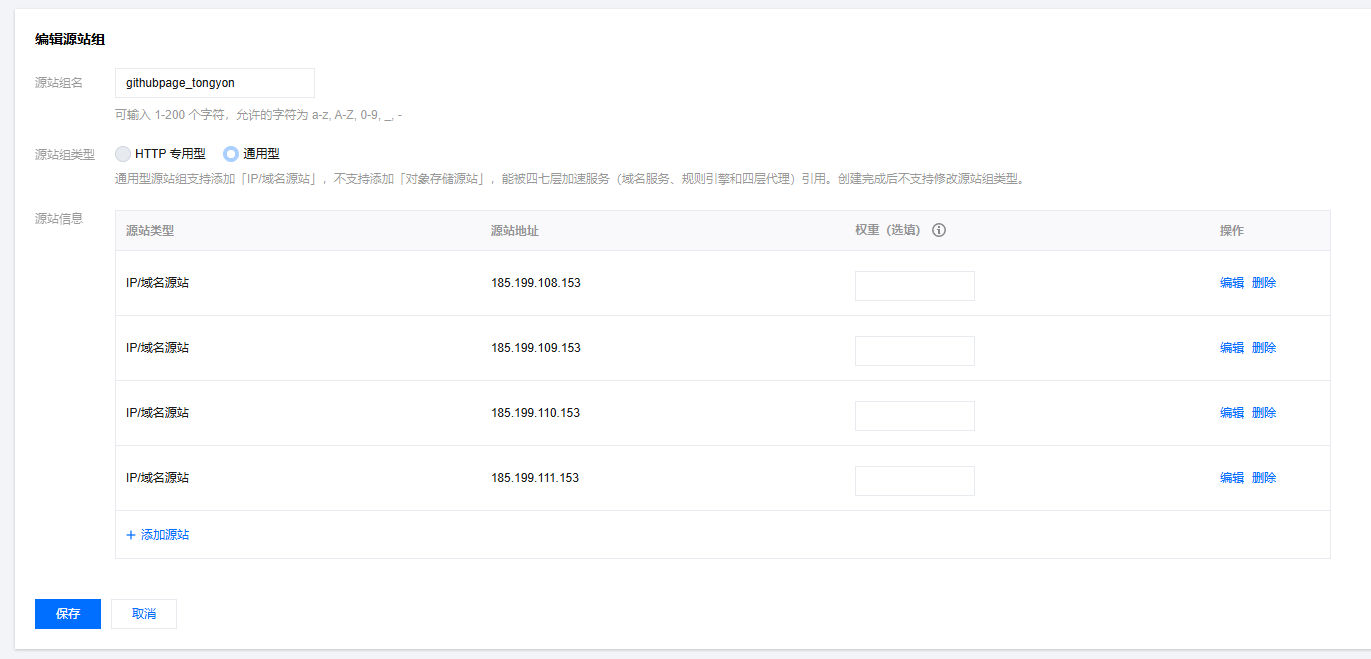Click IP/域名源站 in the 185.199.111.153 row

tap(158, 478)
